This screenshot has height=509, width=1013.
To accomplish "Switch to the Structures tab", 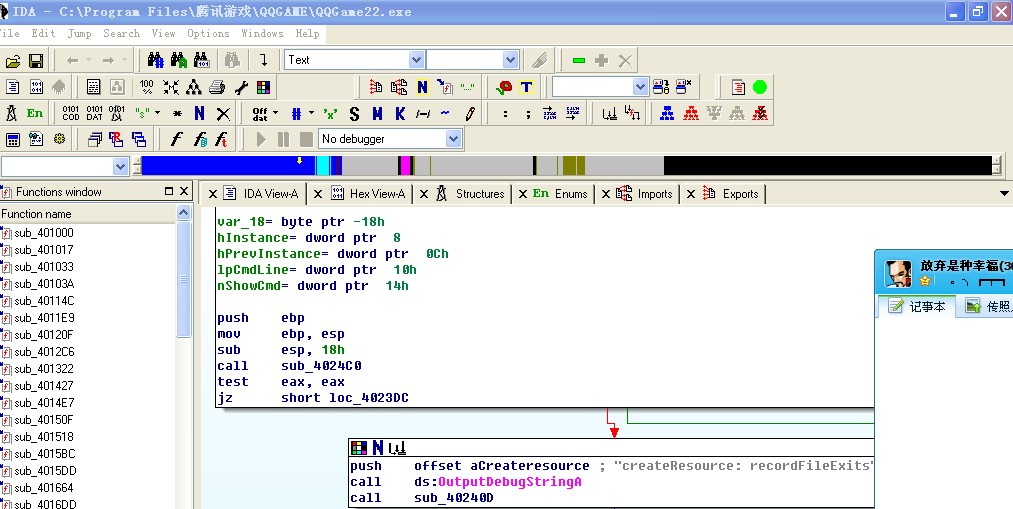I will (x=470, y=194).
